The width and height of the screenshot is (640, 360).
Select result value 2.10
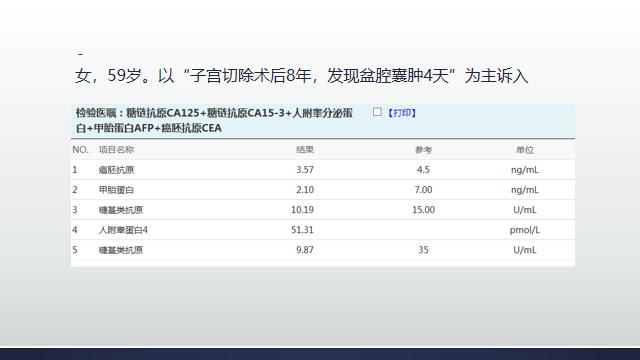(305, 190)
